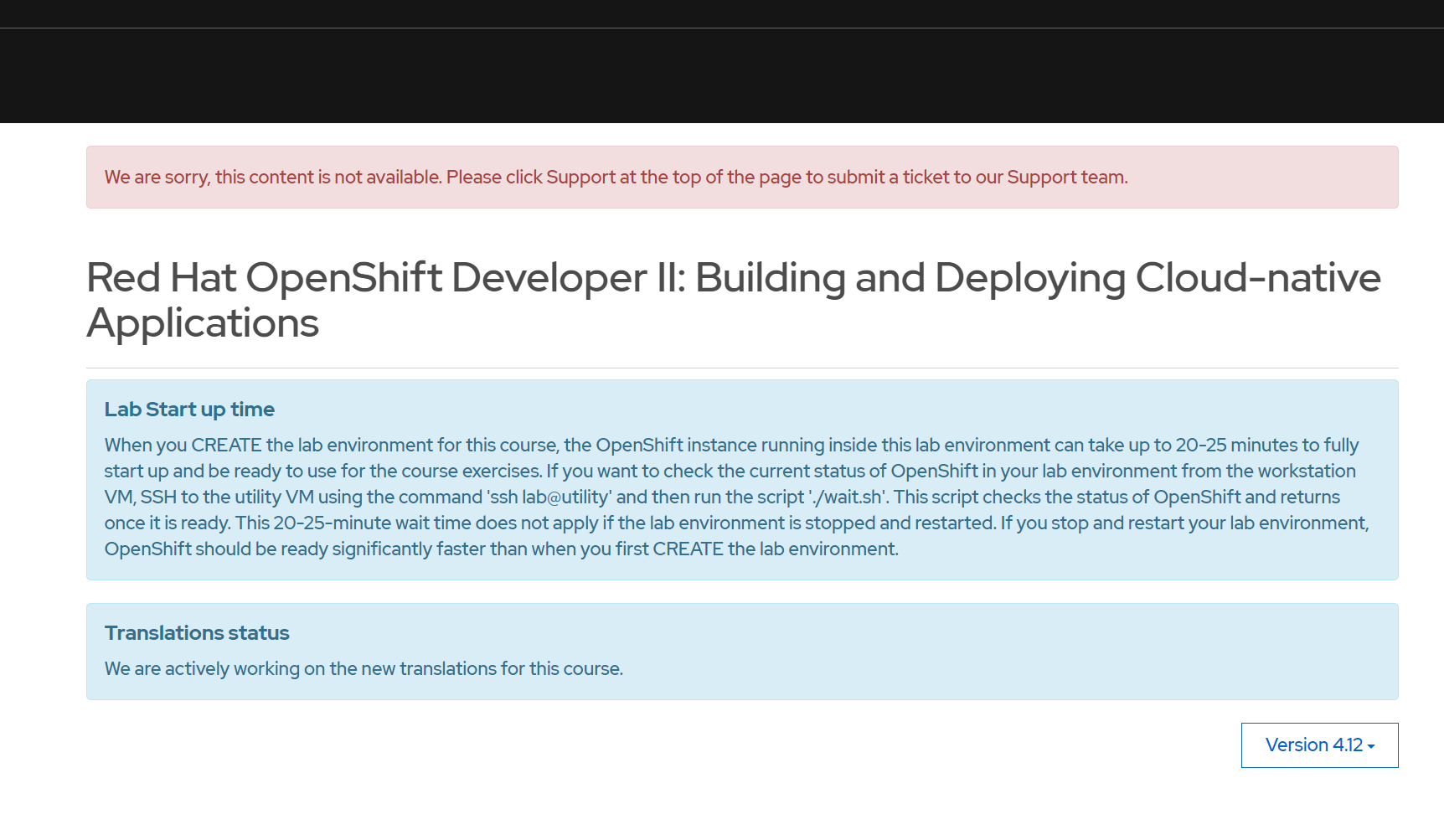Click the Red Hat OpenShift Developer II title
This screenshot has width=1444, height=840.
(733, 278)
